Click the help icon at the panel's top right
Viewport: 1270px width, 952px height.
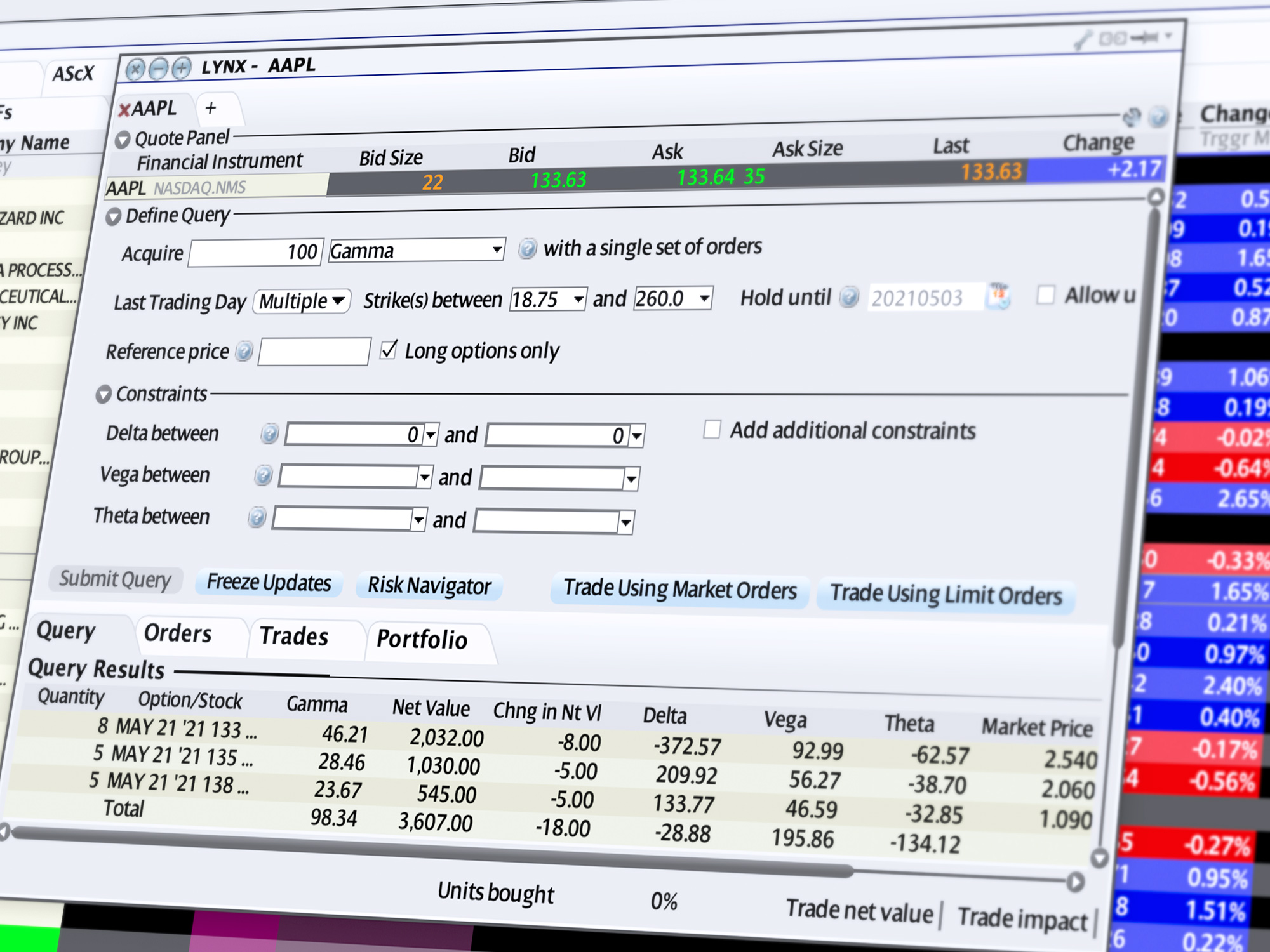point(1159,116)
